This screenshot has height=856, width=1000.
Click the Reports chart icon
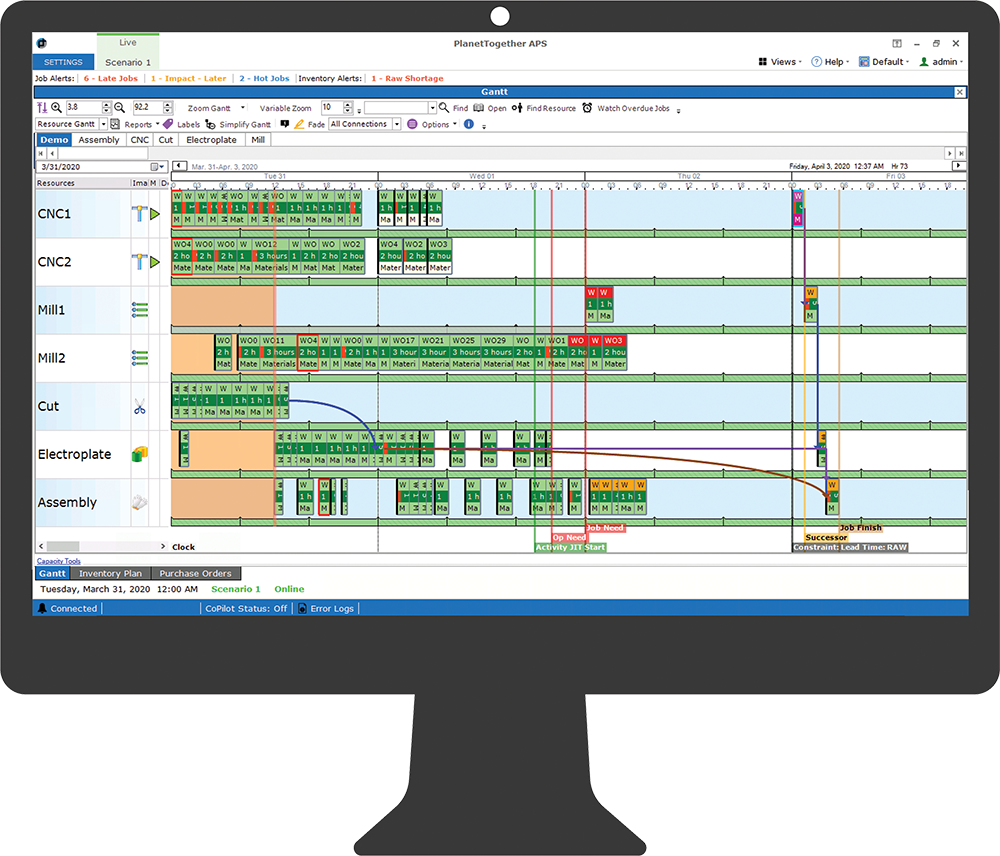(x=115, y=124)
